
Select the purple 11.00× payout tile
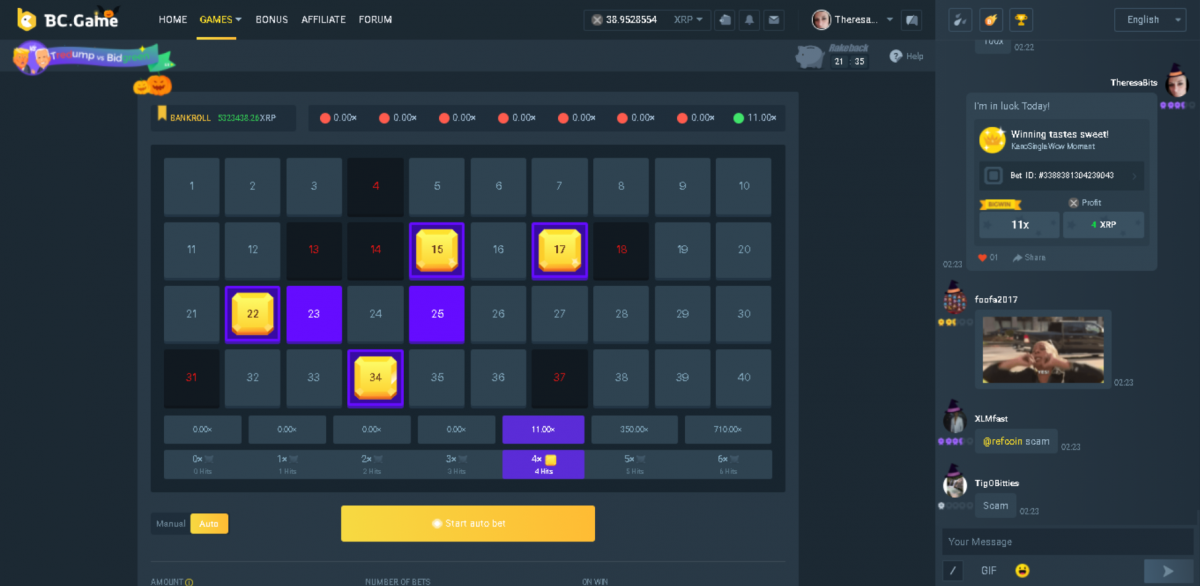click(541, 429)
